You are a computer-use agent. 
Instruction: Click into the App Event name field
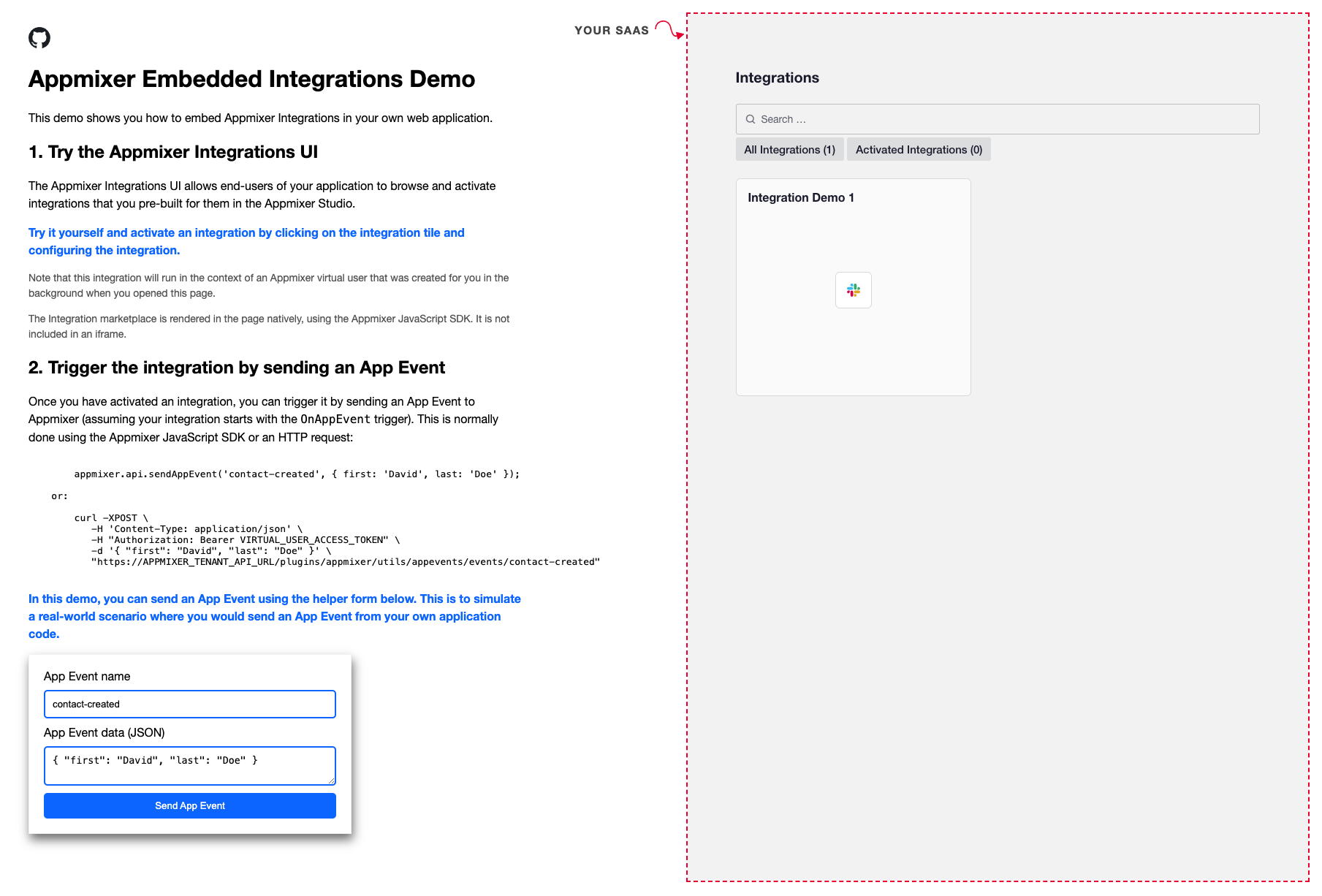190,704
